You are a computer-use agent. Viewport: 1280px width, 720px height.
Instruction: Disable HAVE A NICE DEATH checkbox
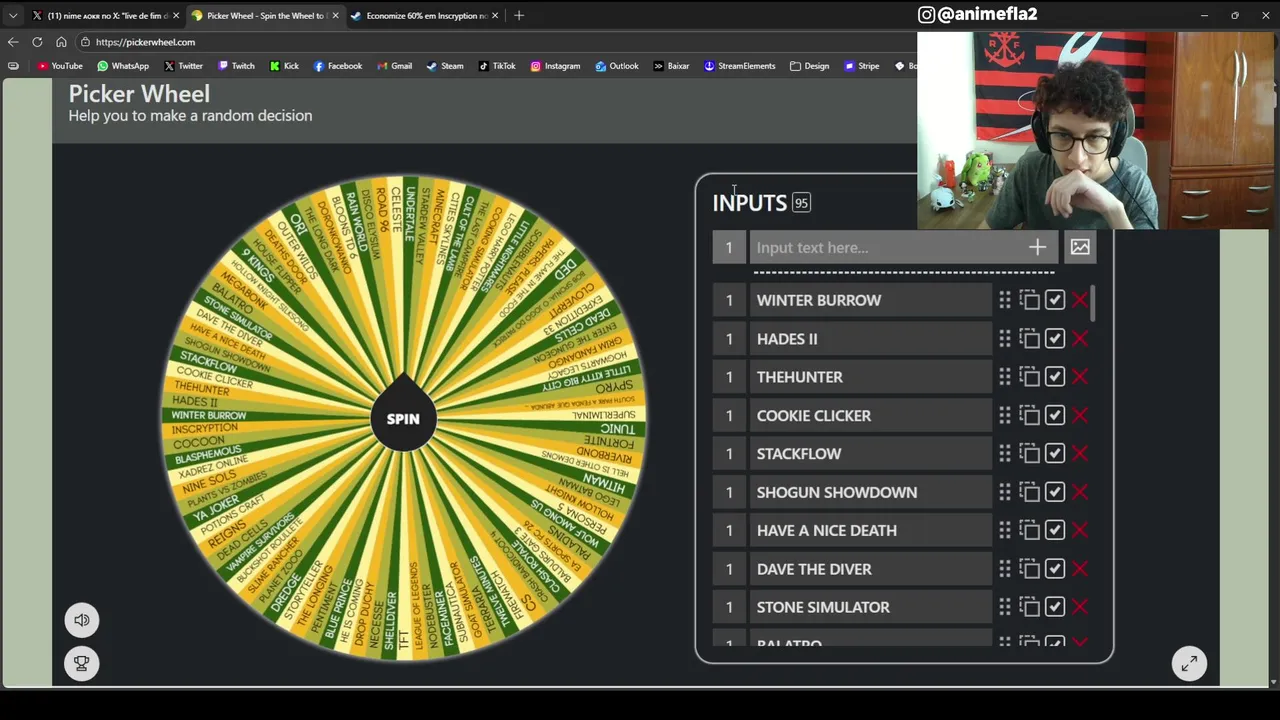(1055, 530)
